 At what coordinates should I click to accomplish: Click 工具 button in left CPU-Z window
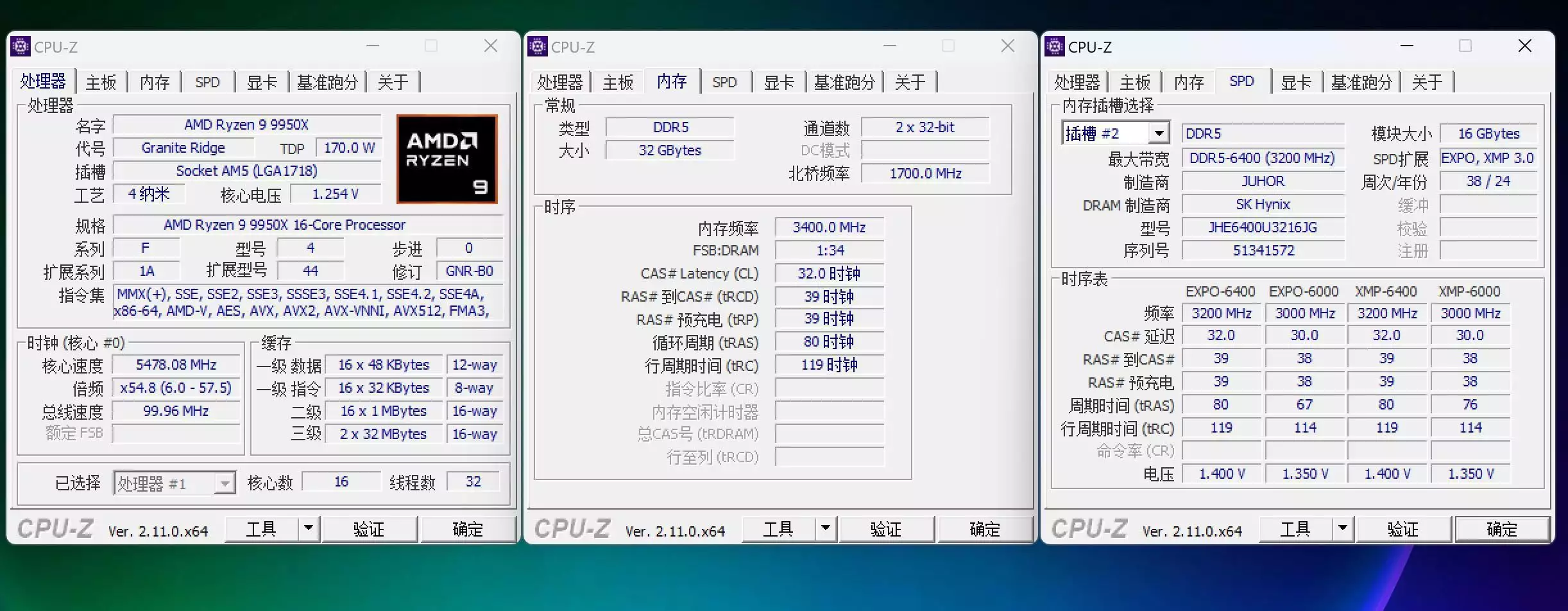[261, 529]
